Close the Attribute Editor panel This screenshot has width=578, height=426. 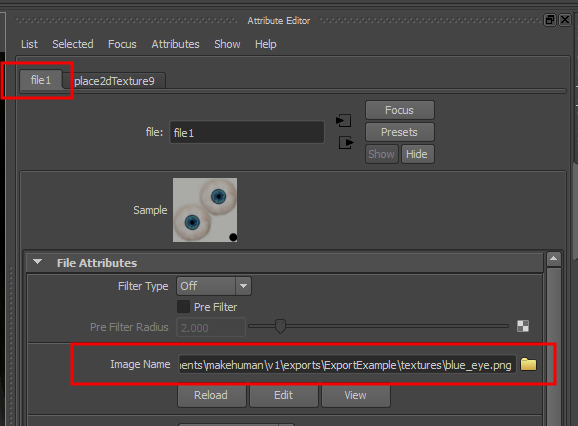pyautogui.click(x=565, y=20)
